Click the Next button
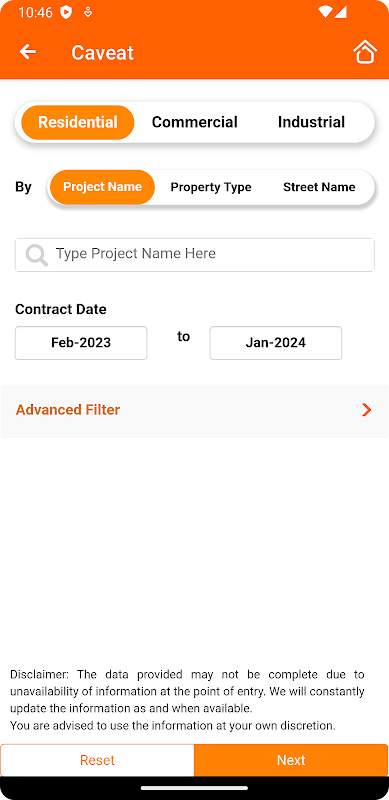This screenshot has width=389, height=800. click(291, 760)
